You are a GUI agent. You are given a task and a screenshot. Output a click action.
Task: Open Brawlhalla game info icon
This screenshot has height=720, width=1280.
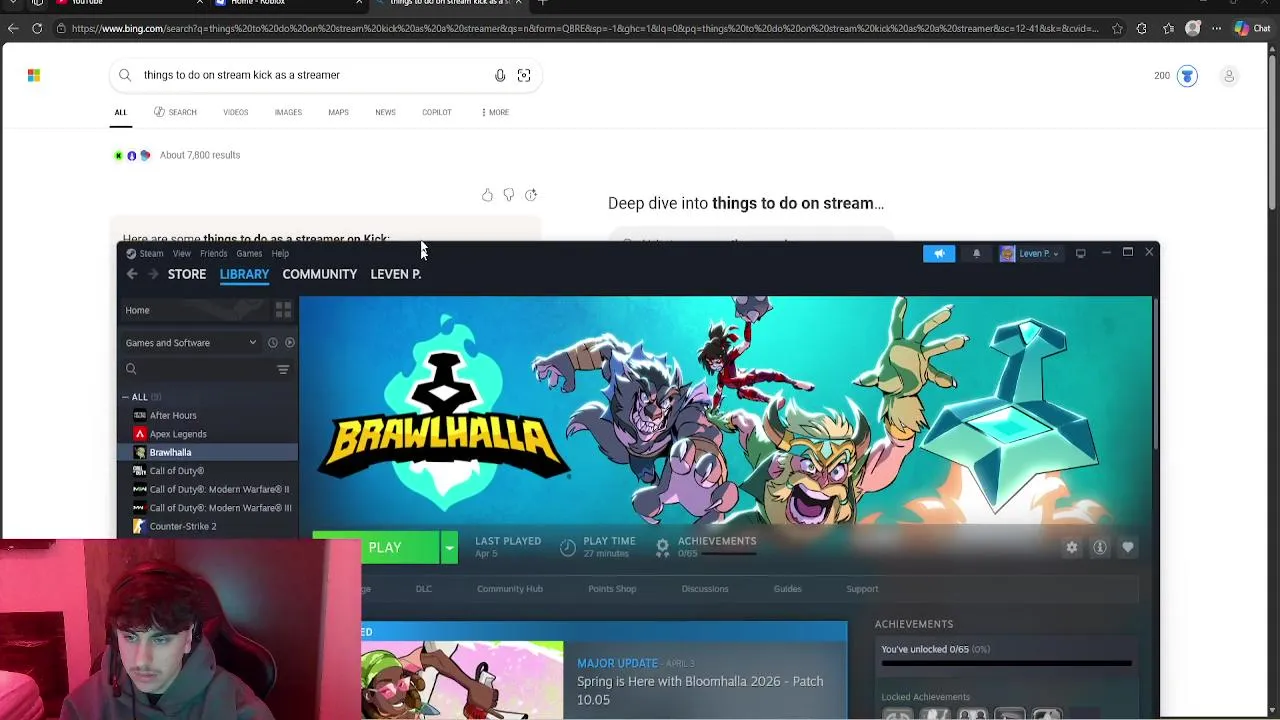point(1100,547)
